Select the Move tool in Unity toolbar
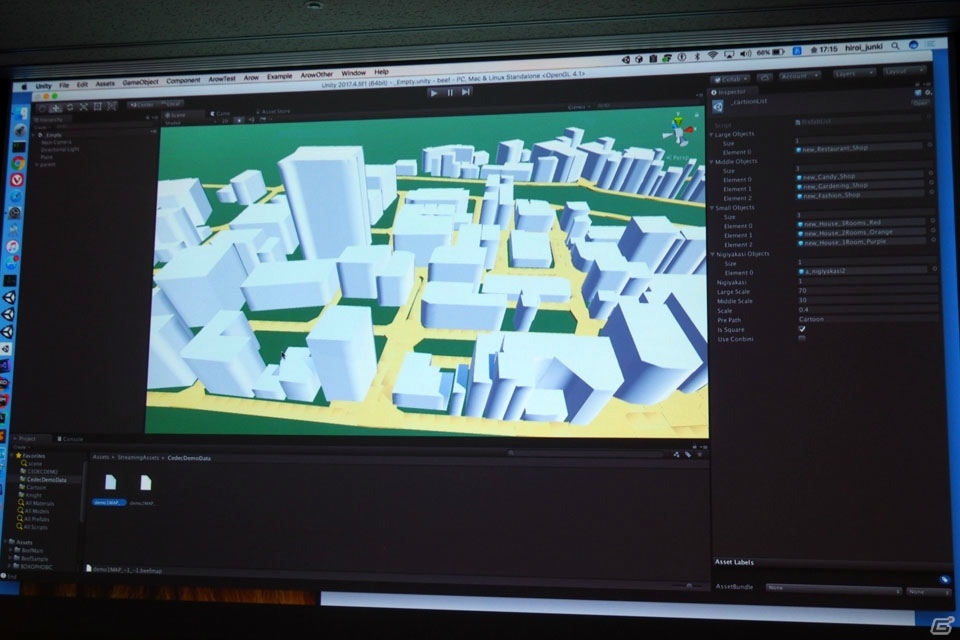960x640 pixels. (56, 108)
